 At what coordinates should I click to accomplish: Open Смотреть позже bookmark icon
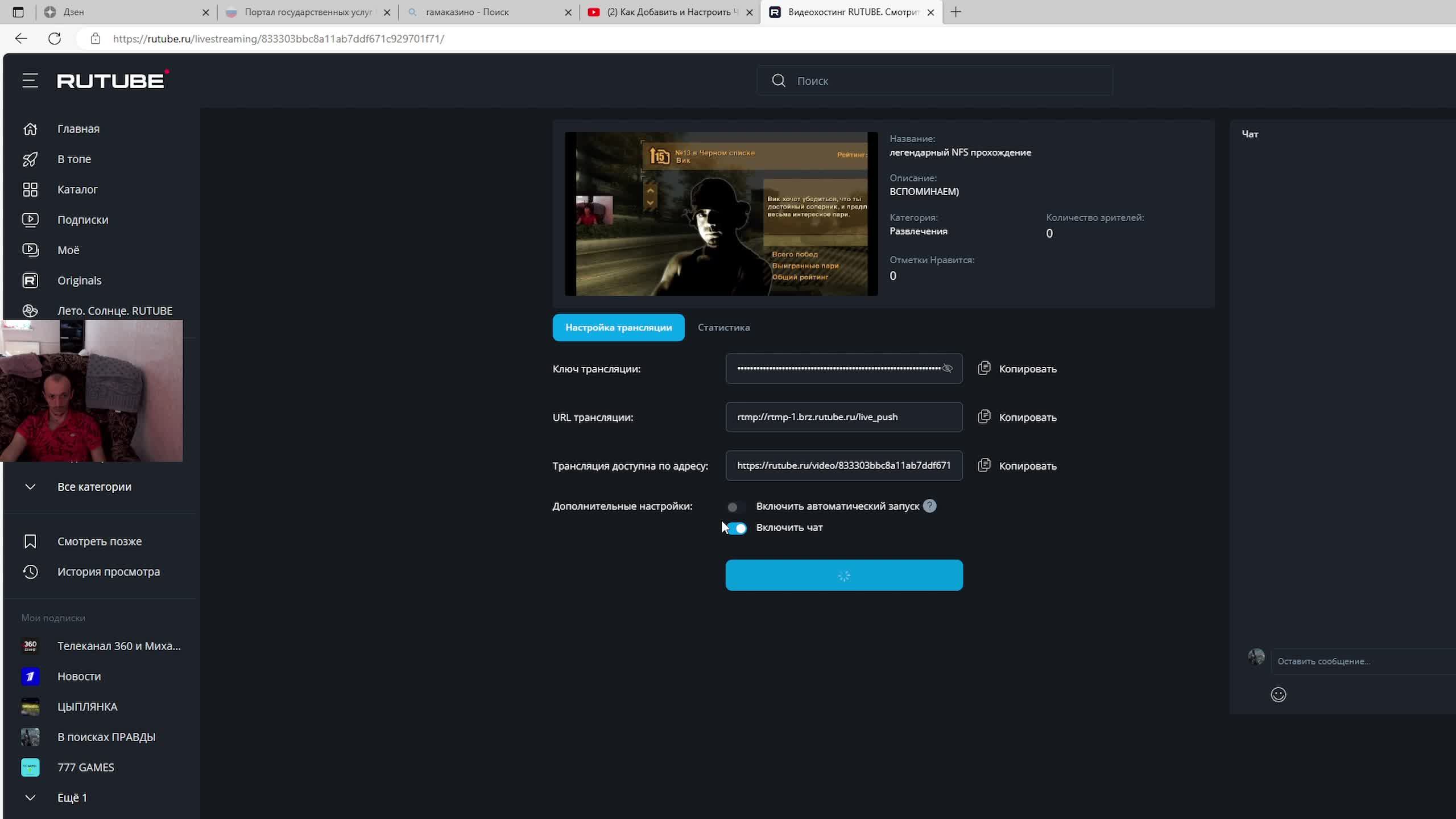[x=30, y=541]
